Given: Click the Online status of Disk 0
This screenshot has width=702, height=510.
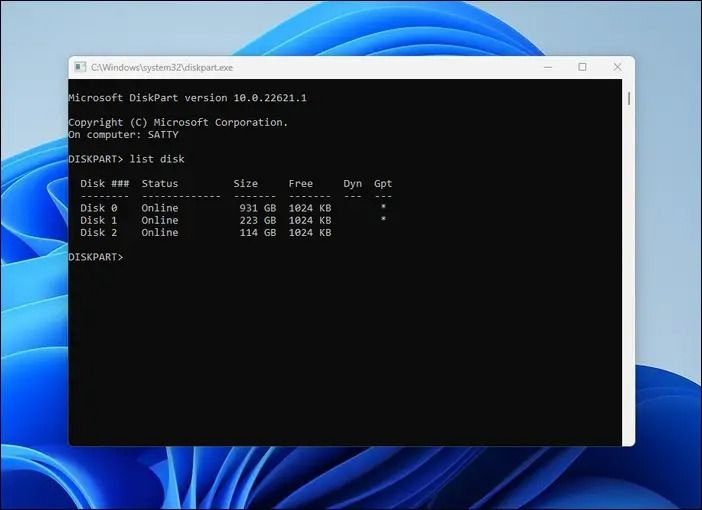Looking at the screenshot, I should coord(160,208).
